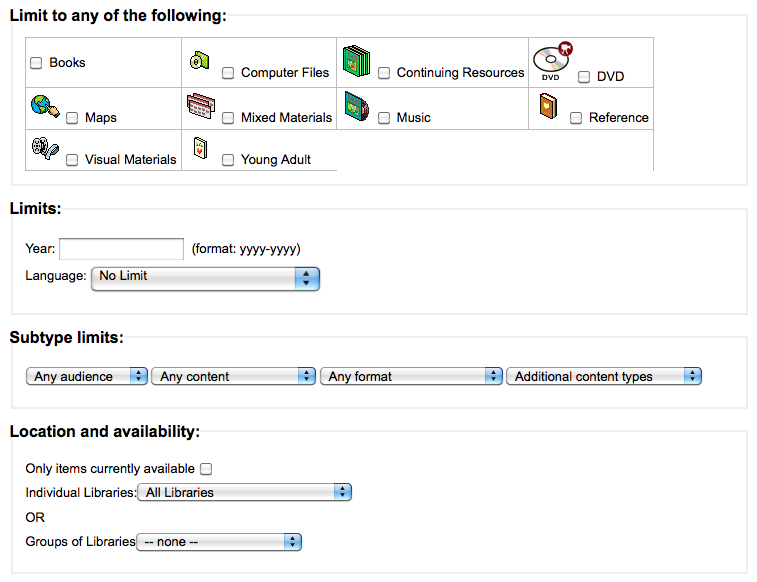Open the Any format dropdown
757x582 pixels.
point(411,376)
